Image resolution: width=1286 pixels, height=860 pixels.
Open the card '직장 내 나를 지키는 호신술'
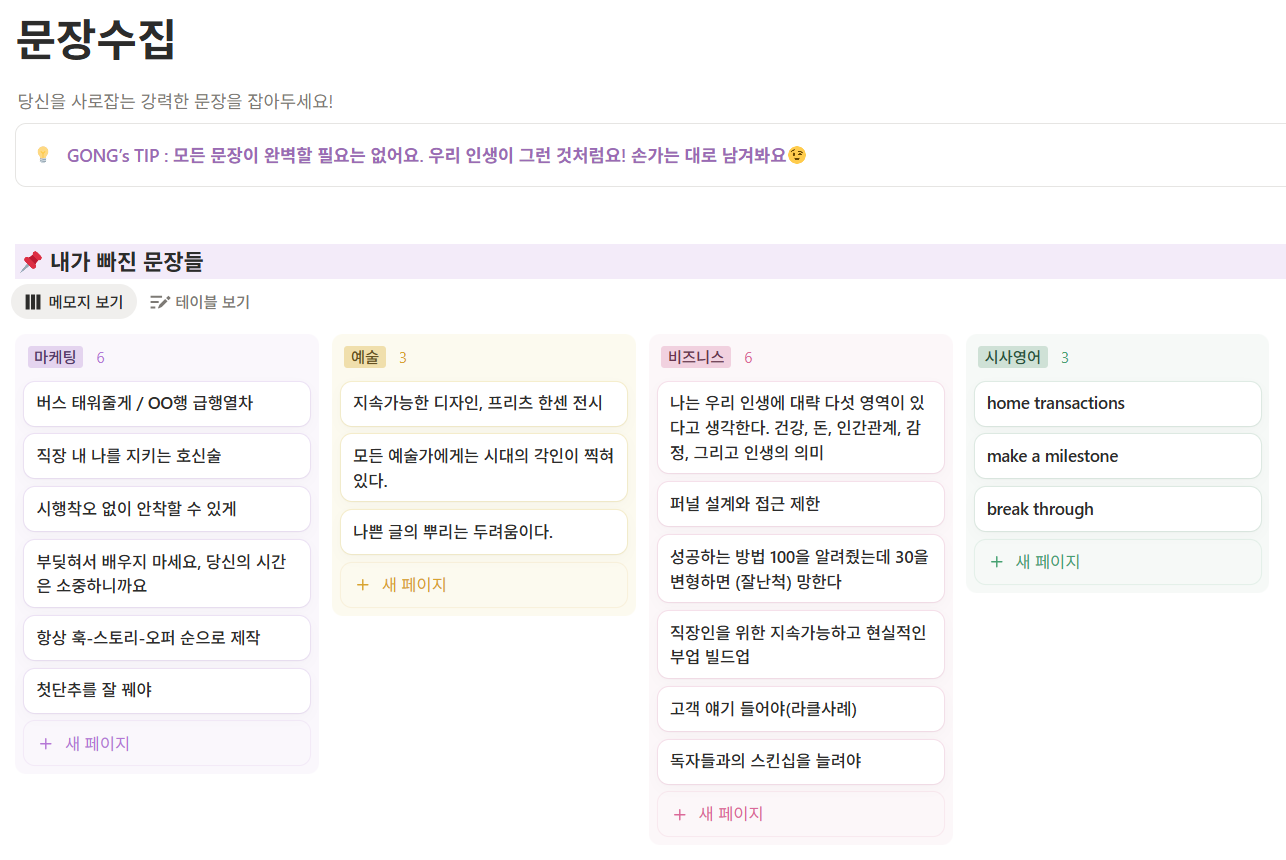click(166, 455)
